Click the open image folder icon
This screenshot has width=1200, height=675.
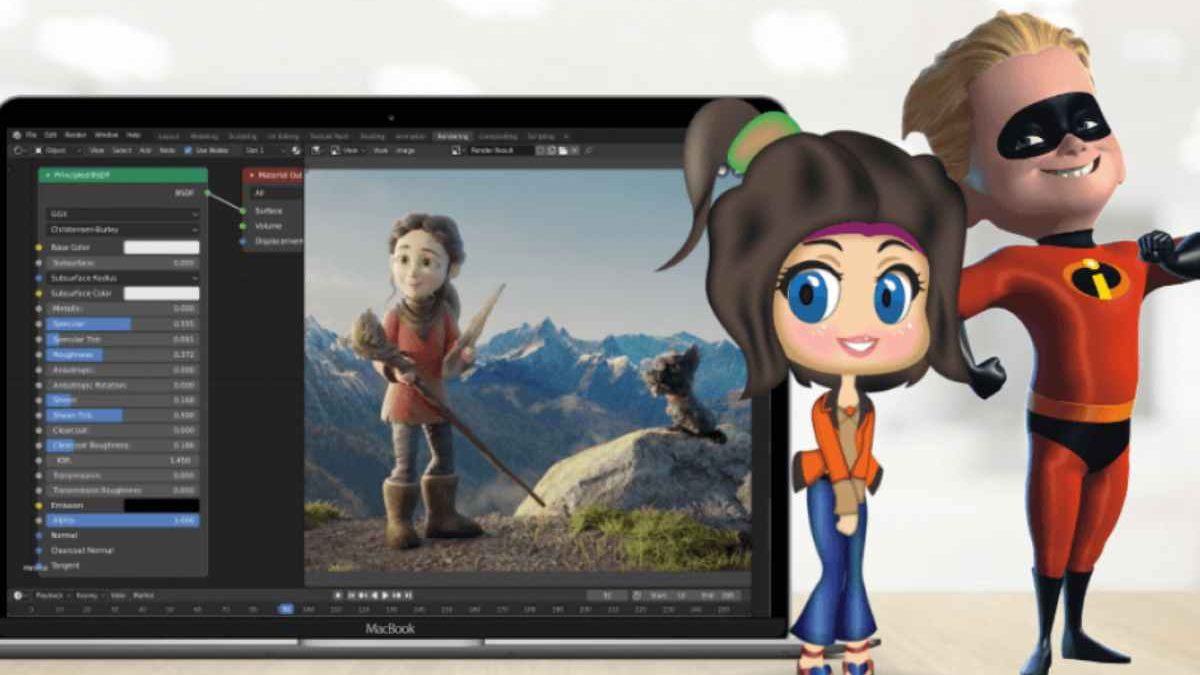coord(563,150)
